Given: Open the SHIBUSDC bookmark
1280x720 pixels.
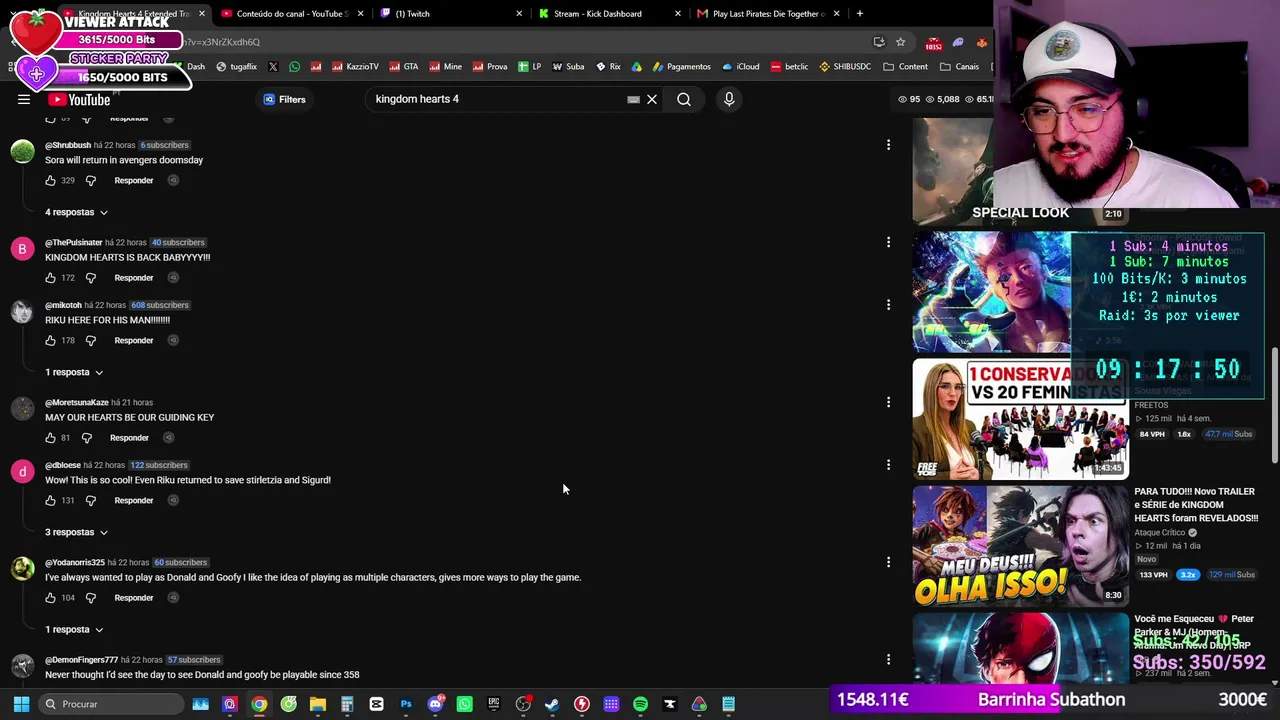Looking at the screenshot, I should (845, 67).
